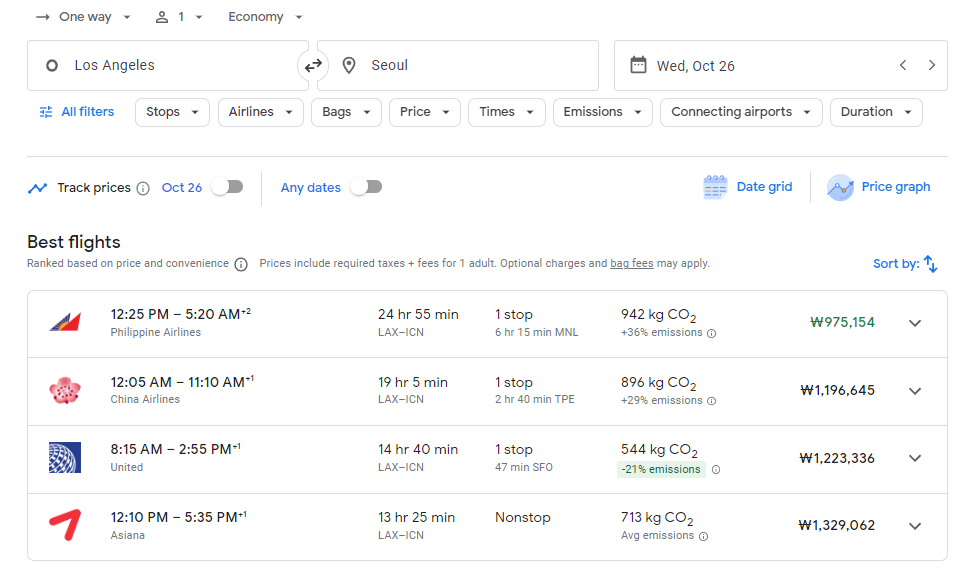Toggle Any dates price tracking
Image resolution: width=979 pixels, height=581 pixels.
coord(366,187)
